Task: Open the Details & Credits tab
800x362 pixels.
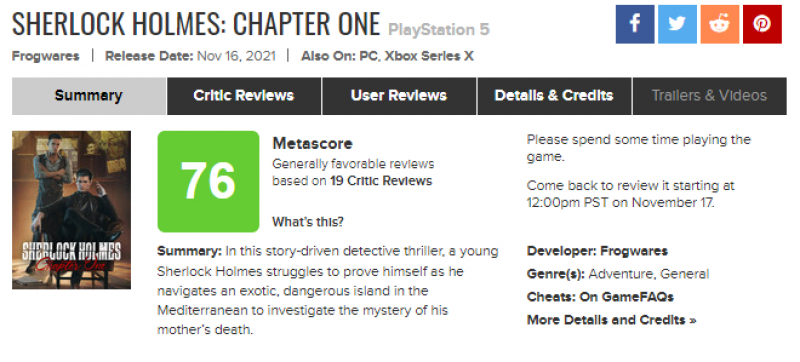Action: pyautogui.click(x=554, y=96)
